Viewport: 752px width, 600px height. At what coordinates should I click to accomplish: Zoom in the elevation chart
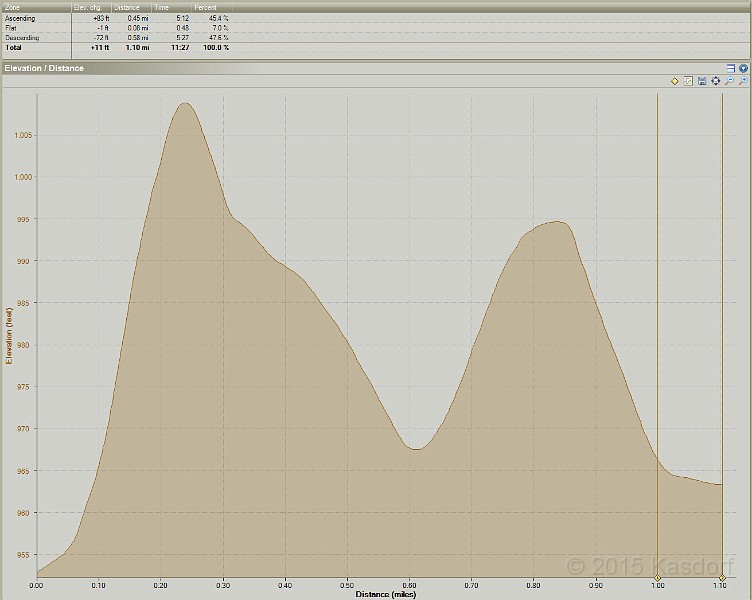tap(743, 81)
